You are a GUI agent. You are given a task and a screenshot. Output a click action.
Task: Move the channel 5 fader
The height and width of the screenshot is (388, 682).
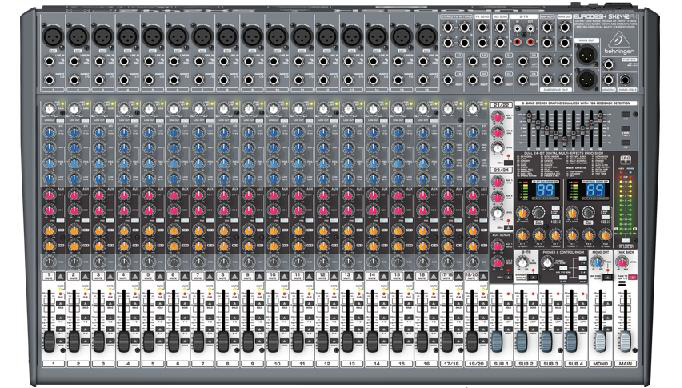tap(149, 341)
